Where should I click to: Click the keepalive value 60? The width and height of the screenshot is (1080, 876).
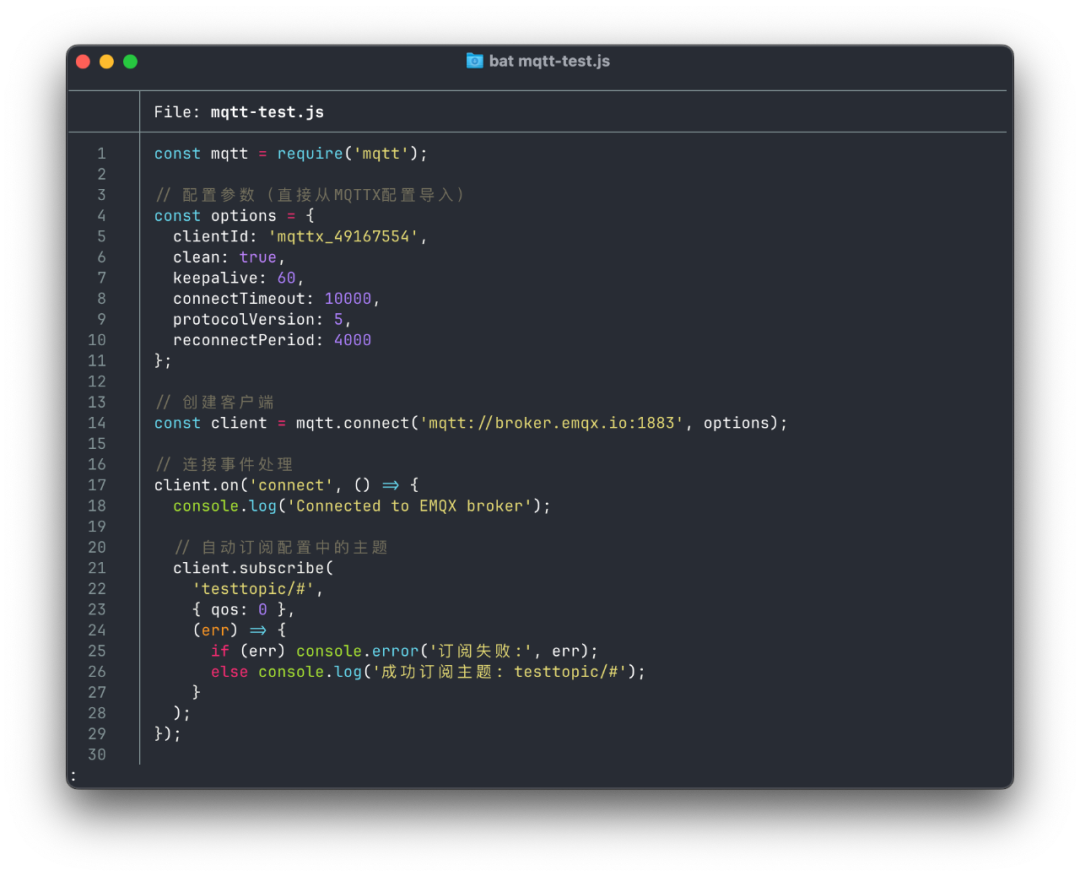click(287, 278)
